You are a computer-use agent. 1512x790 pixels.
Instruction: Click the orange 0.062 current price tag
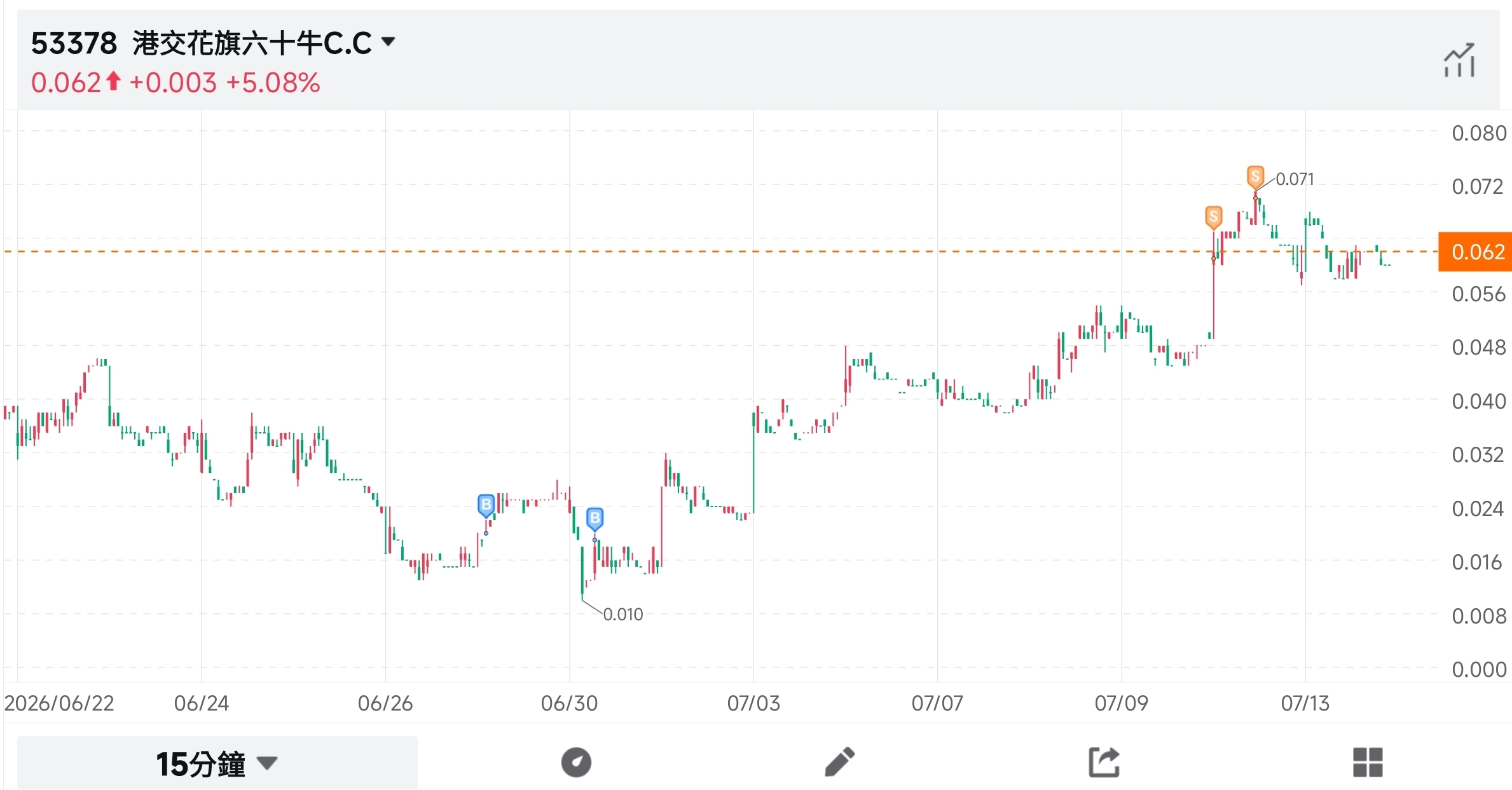tap(1475, 252)
